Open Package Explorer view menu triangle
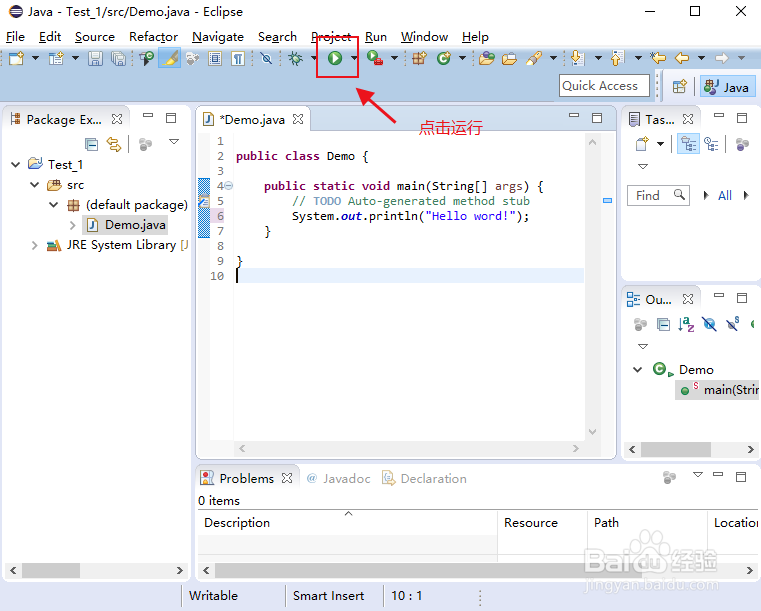The width and height of the screenshot is (761, 611). 174,142
